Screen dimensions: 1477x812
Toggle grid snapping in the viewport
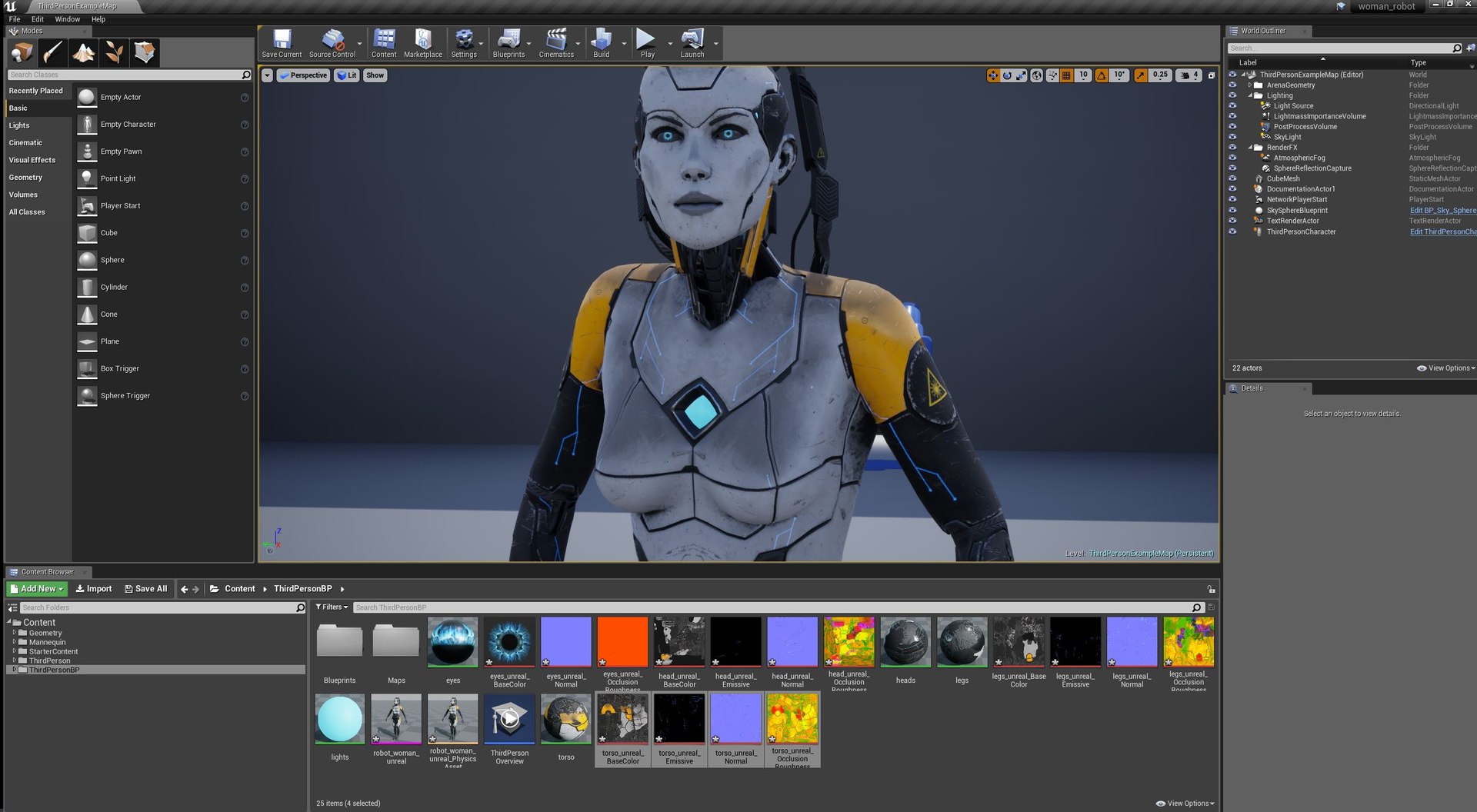point(1066,75)
